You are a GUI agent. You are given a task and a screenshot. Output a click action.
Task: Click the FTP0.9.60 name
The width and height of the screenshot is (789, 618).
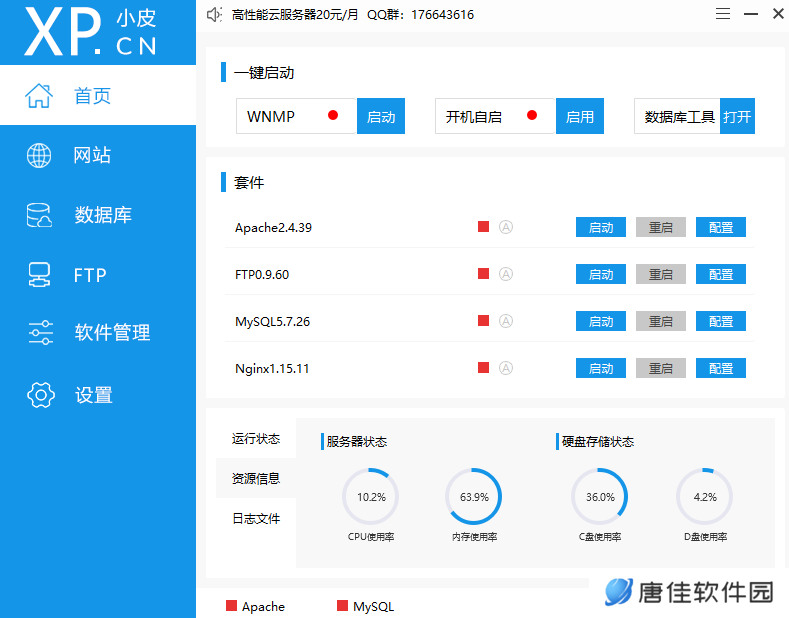(262, 274)
